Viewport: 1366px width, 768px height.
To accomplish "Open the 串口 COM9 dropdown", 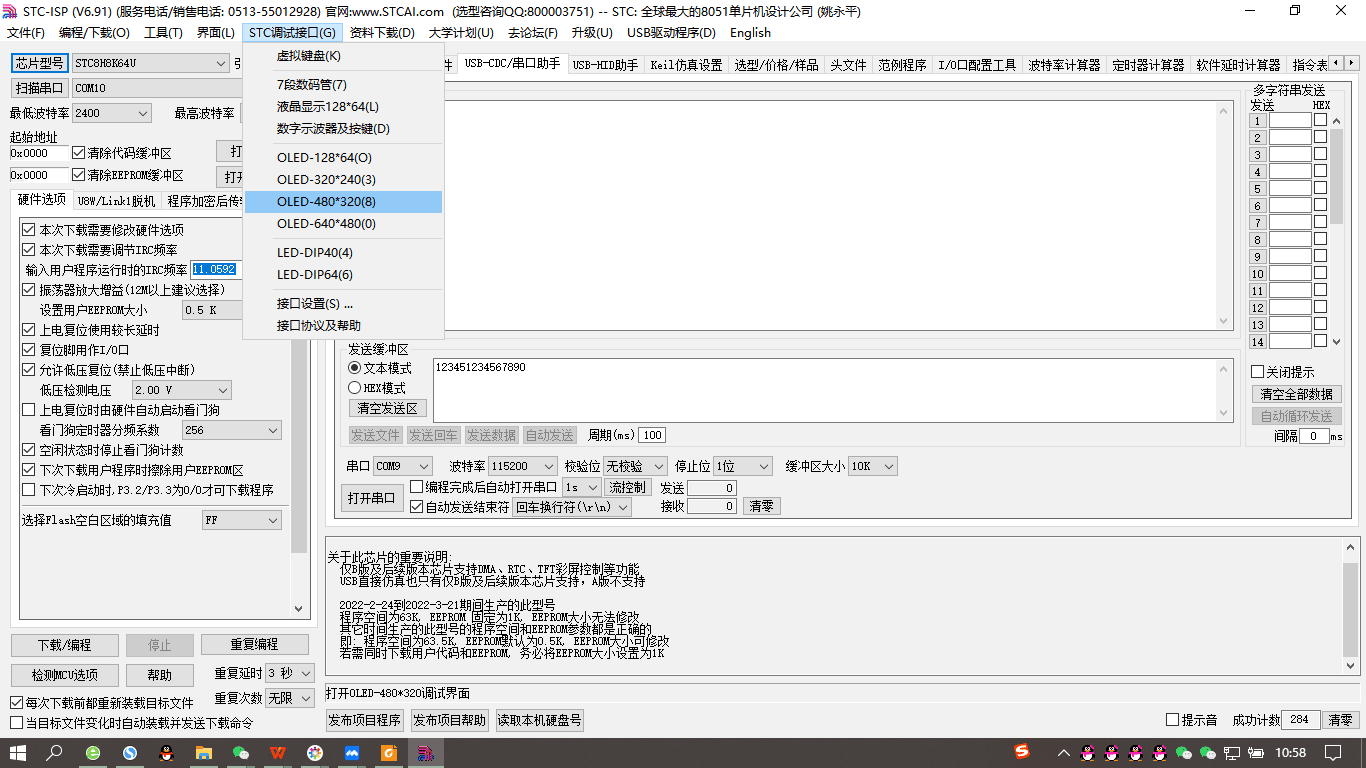I will tap(403, 466).
